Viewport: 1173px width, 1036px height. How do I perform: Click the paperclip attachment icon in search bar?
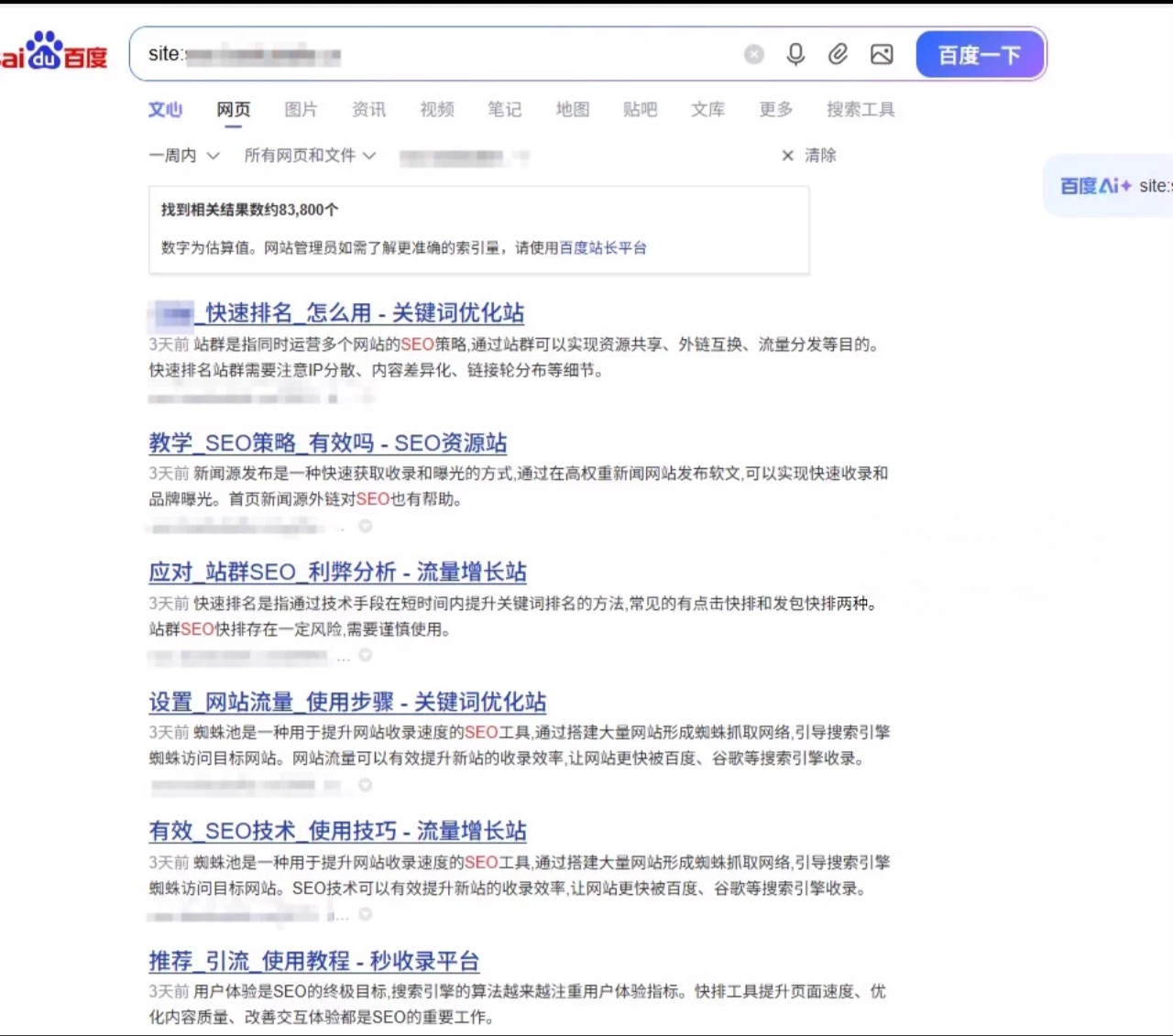[838, 54]
